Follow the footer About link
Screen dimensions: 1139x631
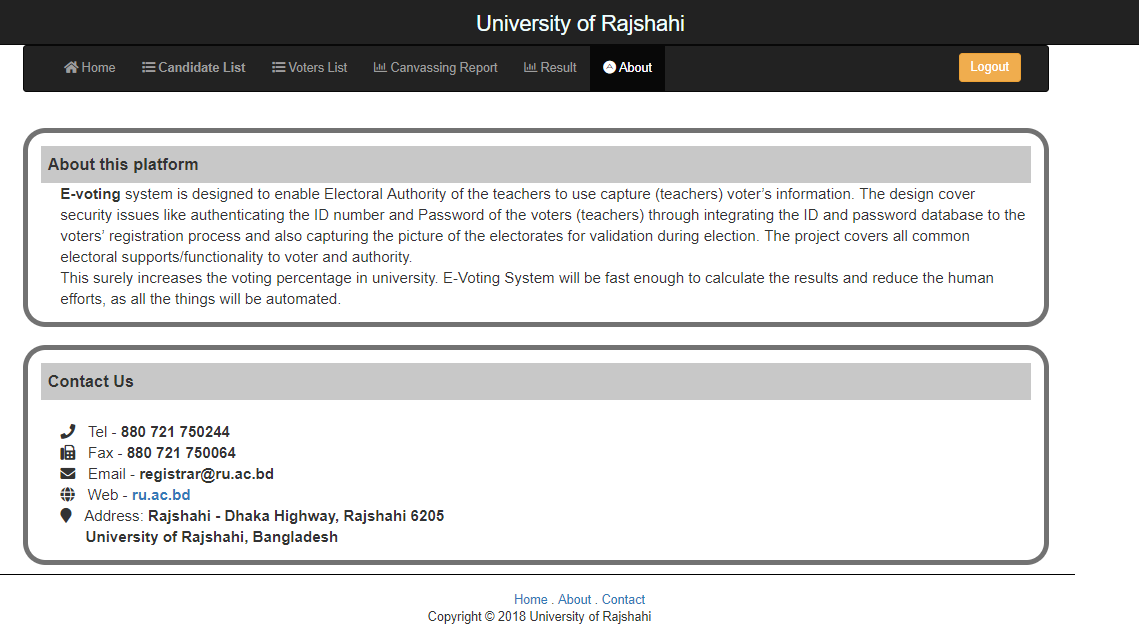pos(575,599)
